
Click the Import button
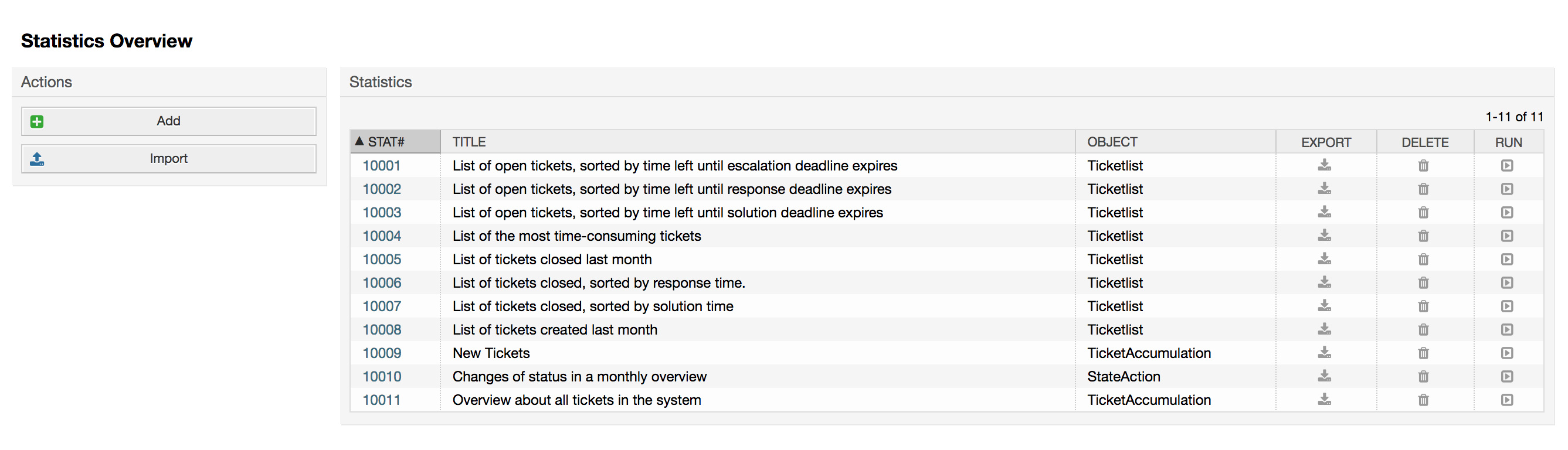click(169, 158)
